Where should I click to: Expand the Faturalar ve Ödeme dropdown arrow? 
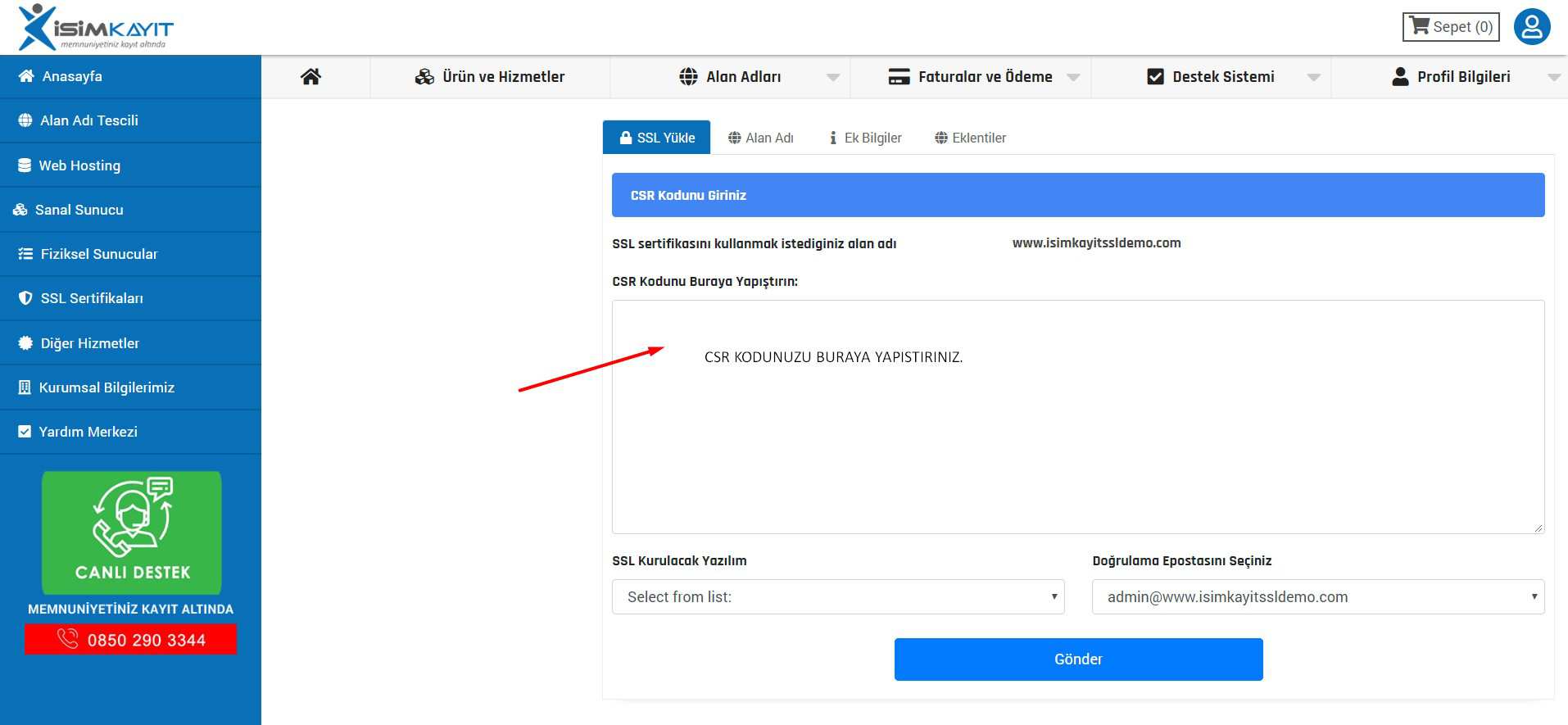pos(1073,78)
